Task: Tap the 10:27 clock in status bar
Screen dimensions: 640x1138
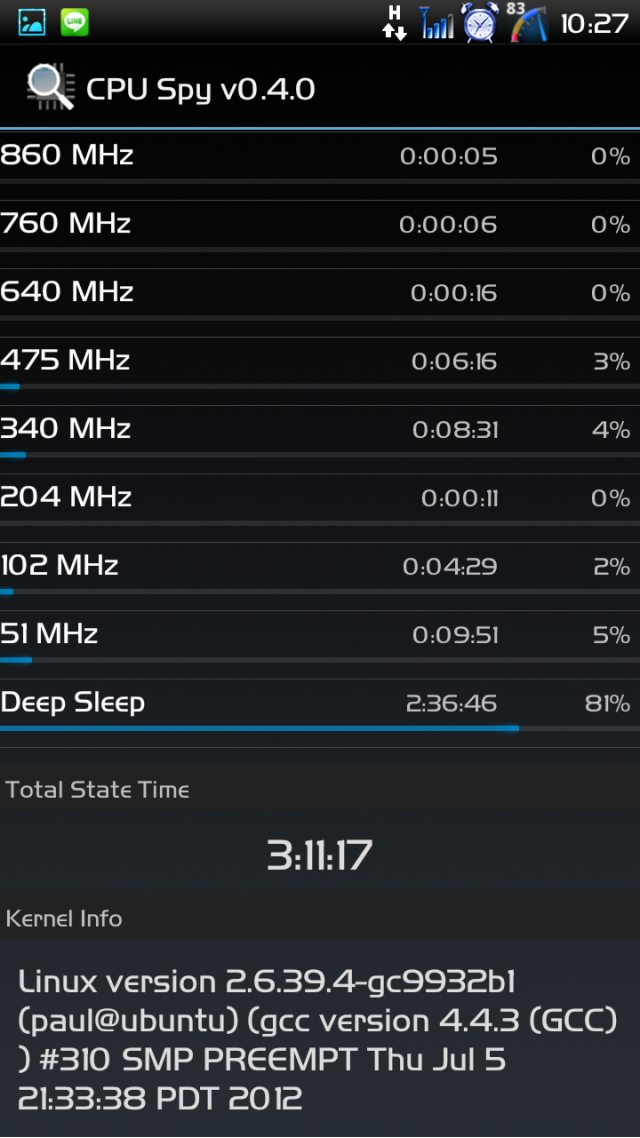Action: coord(594,23)
